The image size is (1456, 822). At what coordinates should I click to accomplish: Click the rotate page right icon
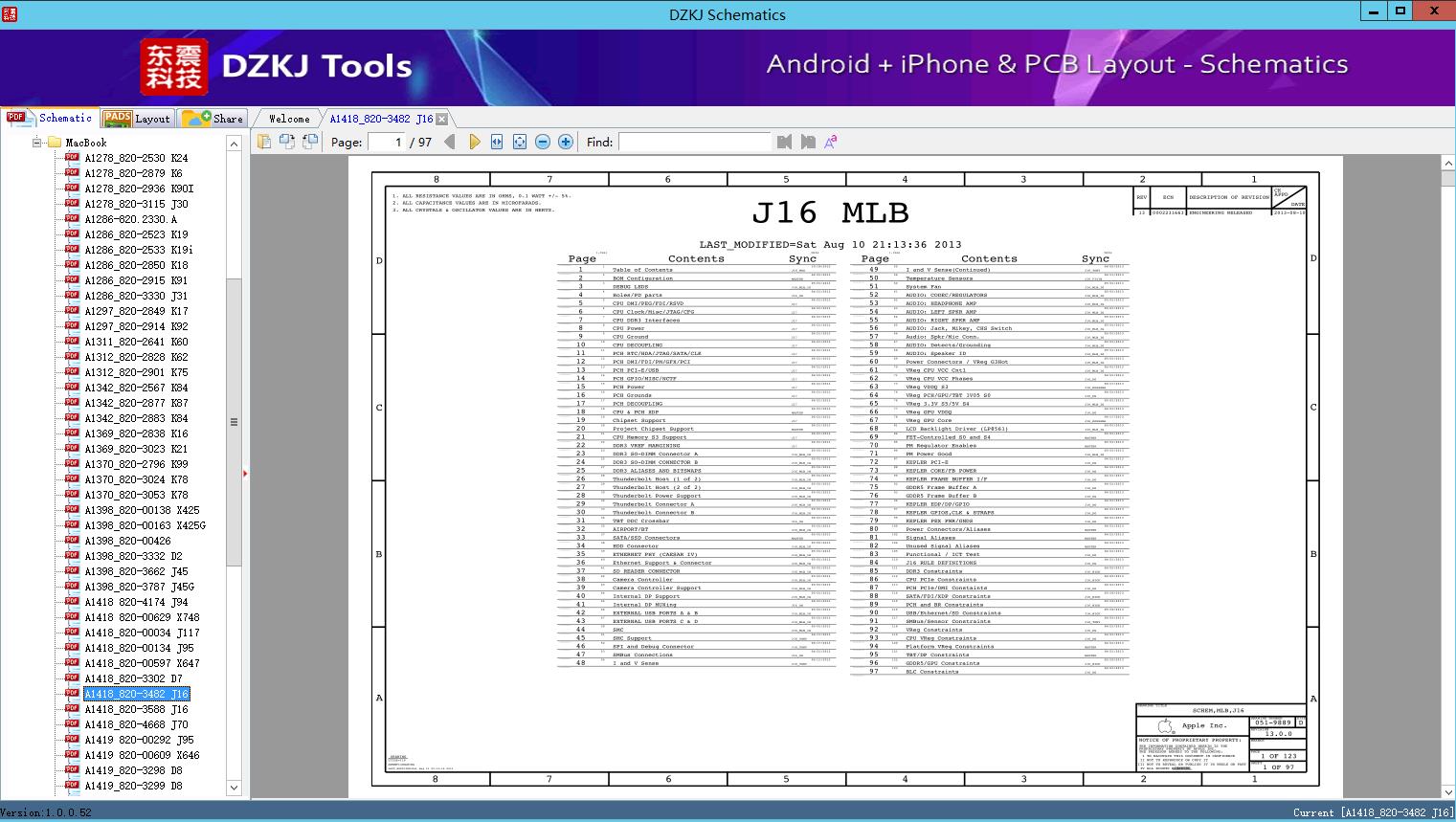pos(310,142)
